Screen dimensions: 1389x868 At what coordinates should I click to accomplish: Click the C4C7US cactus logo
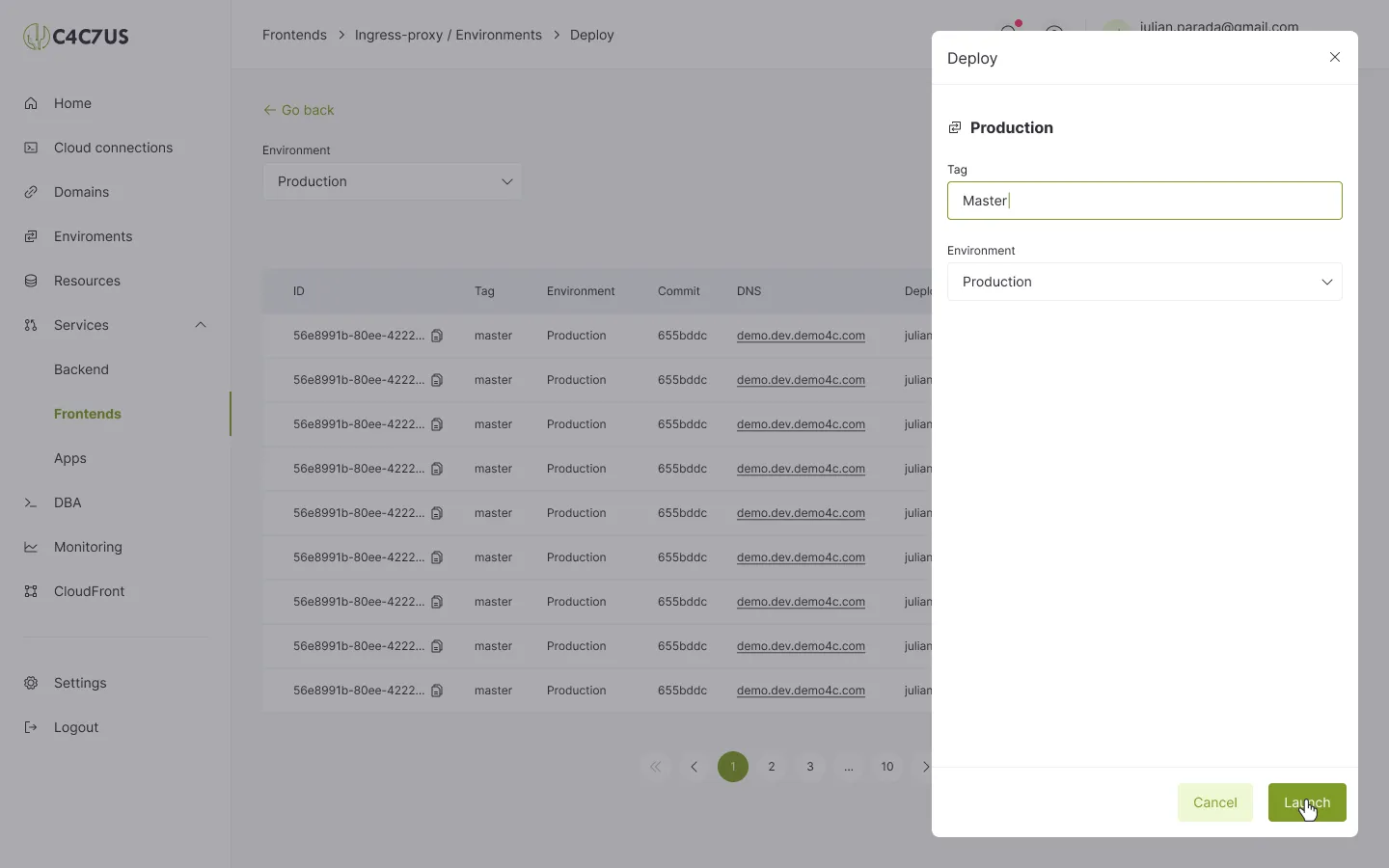click(x=76, y=37)
